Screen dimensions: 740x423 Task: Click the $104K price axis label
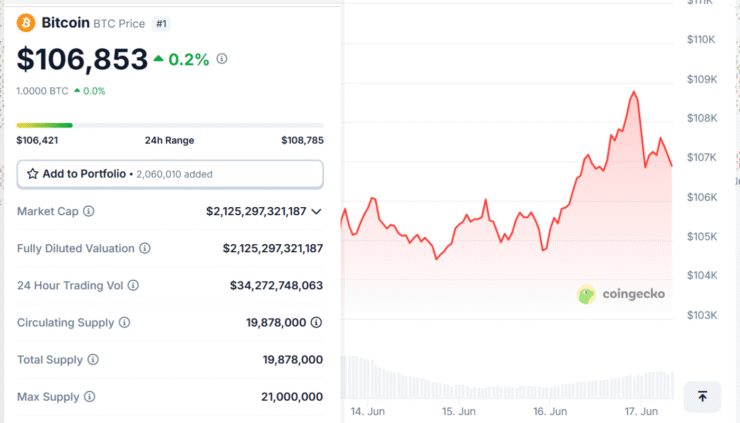pyautogui.click(x=702, y=275)
